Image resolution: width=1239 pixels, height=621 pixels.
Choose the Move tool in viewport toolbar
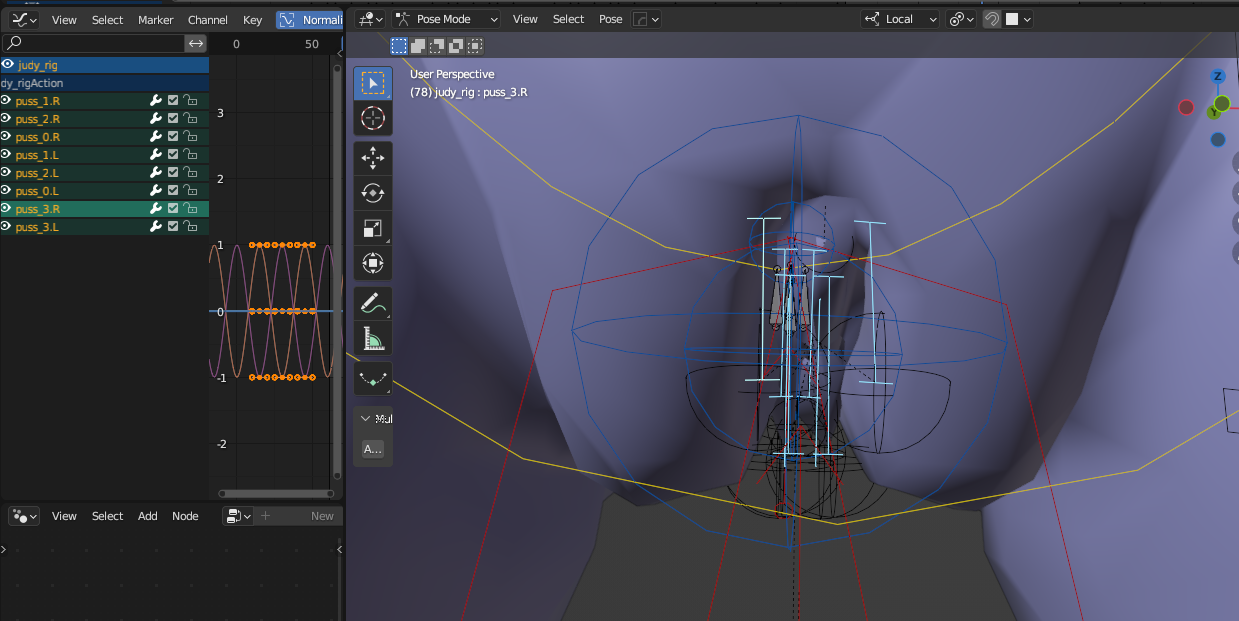373,158
